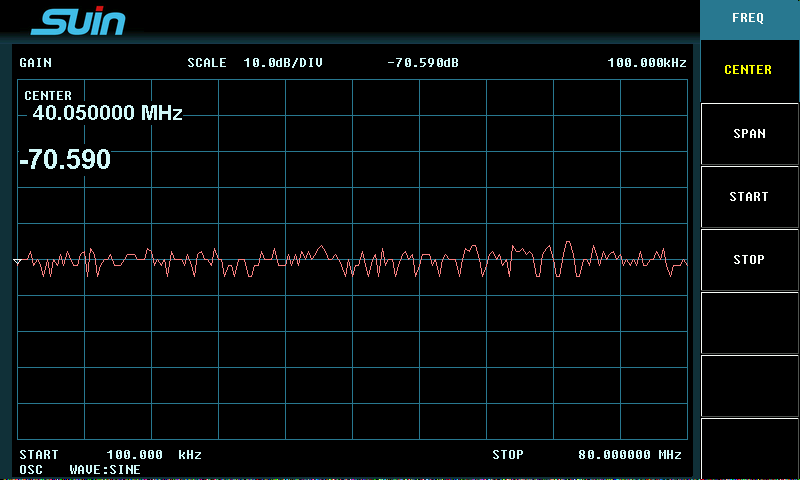Click the reference level triangle marker at graph's left edge
Screen dimensions: 800x480
17,261
